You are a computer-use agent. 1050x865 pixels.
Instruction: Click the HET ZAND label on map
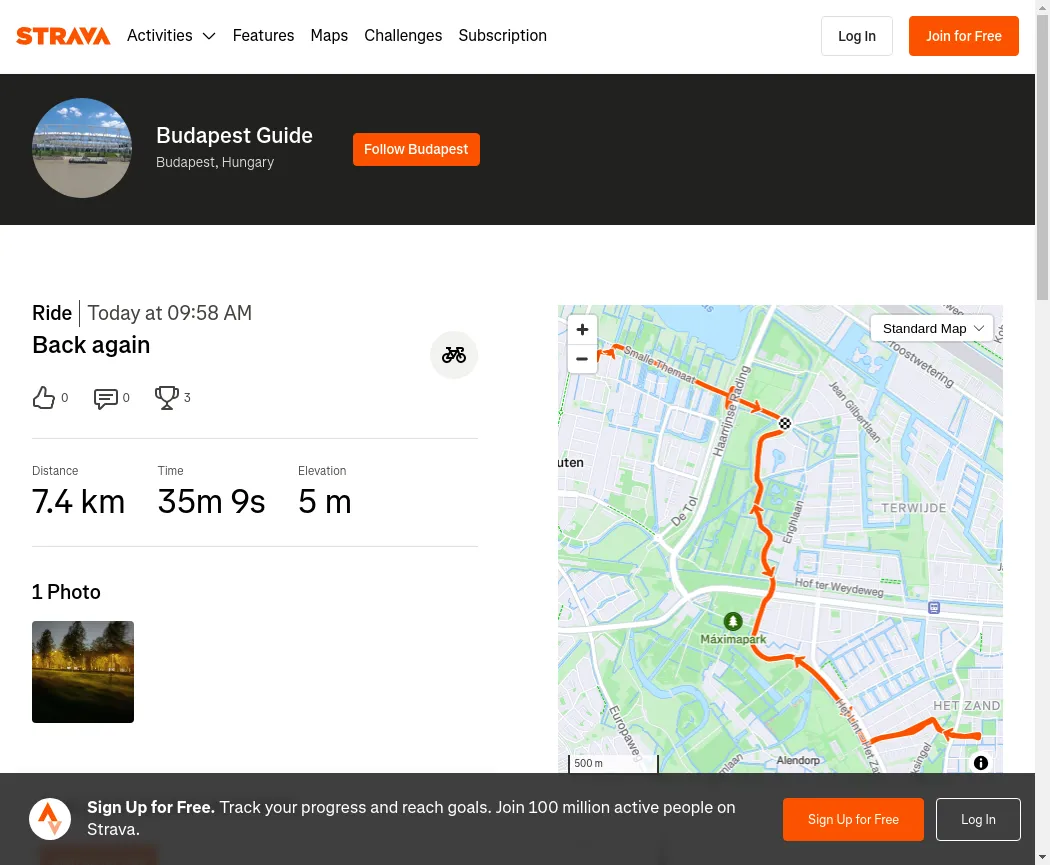(x=966, y=706)
